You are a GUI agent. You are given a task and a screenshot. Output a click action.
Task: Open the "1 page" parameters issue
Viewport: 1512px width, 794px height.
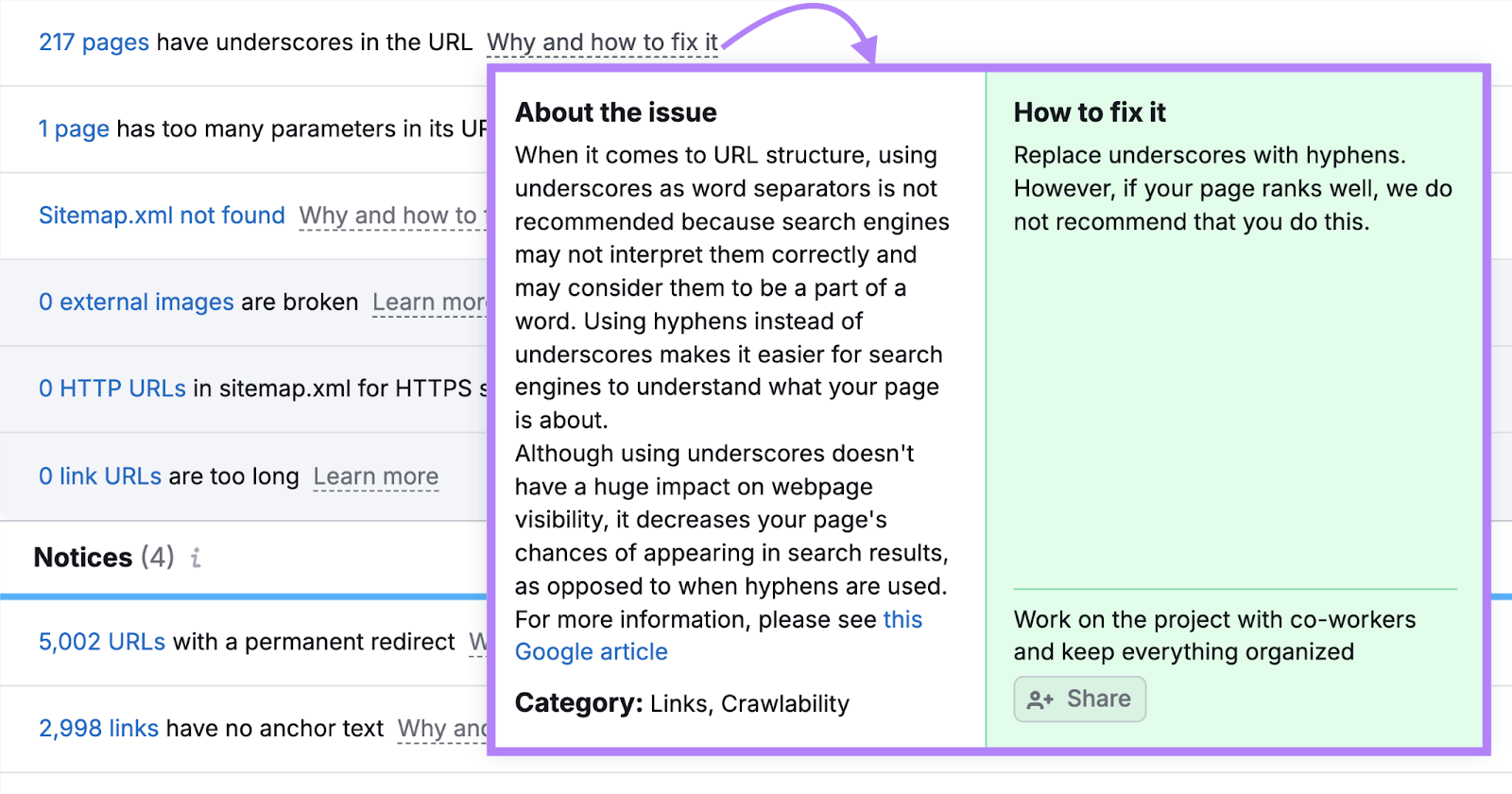point(74,129)
